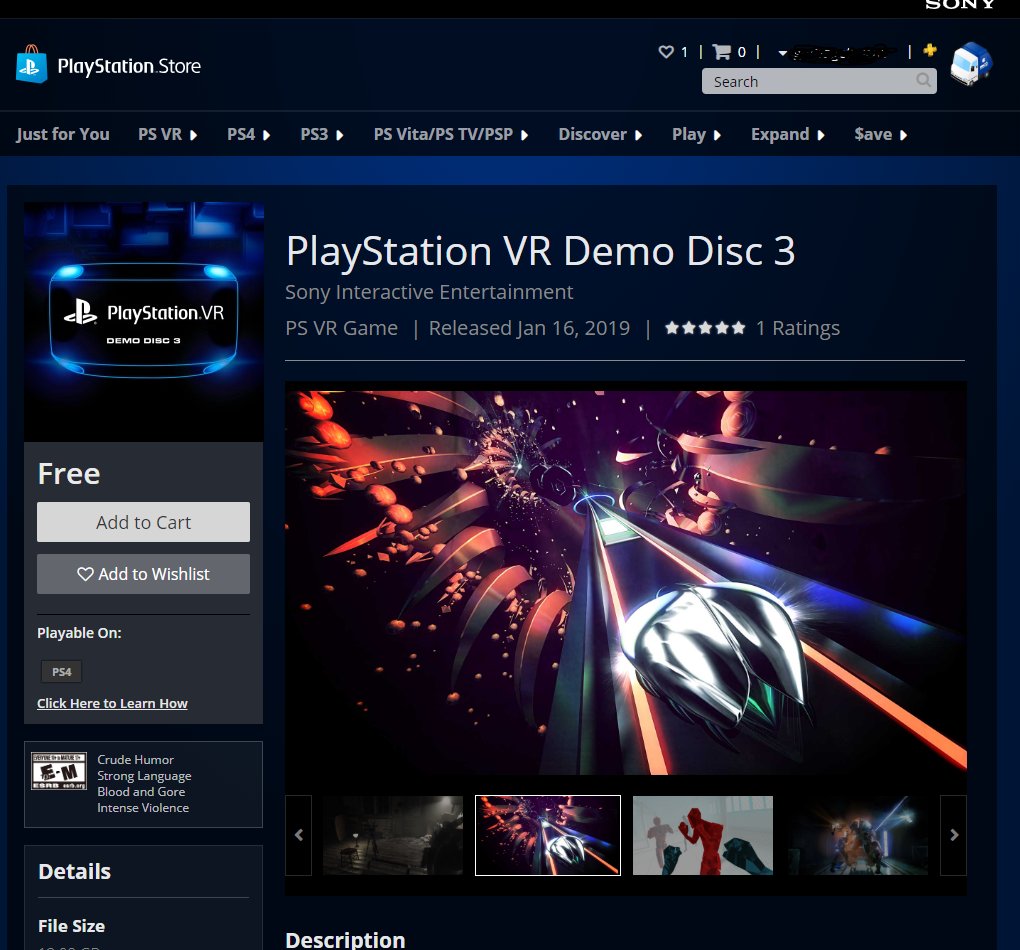Click the PlayStation Plus gold icon
This screenshot has width=1020, height=950.
click(x=930, y=49)
